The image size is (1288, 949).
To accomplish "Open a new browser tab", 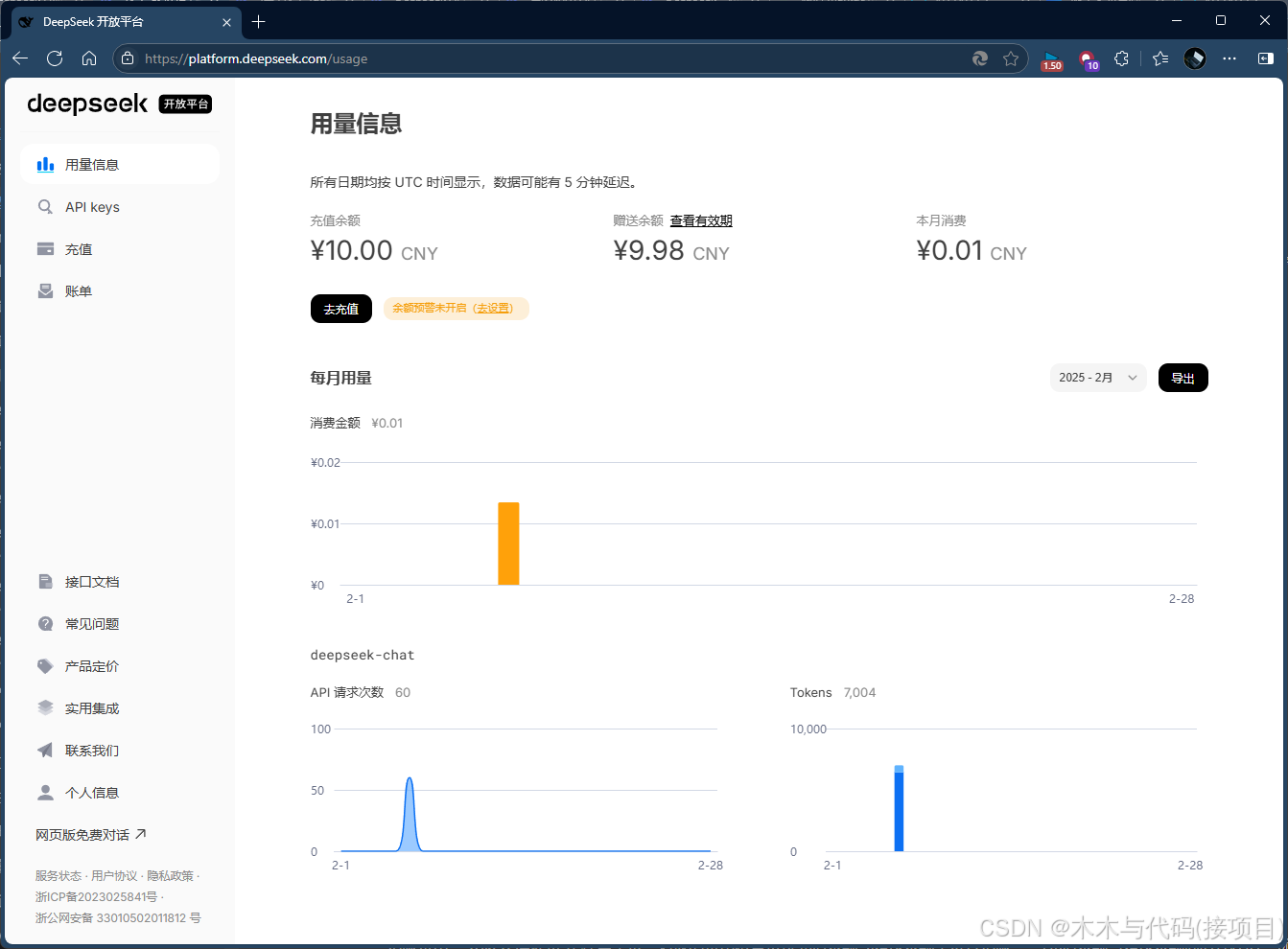I will (x=258, y=21).
